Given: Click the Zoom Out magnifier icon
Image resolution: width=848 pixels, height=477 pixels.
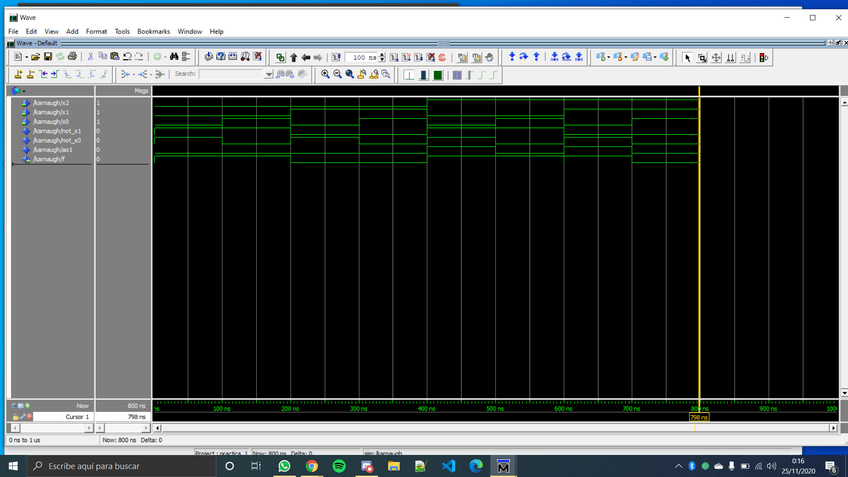Looking at the screenshot, I should [337, 75].
